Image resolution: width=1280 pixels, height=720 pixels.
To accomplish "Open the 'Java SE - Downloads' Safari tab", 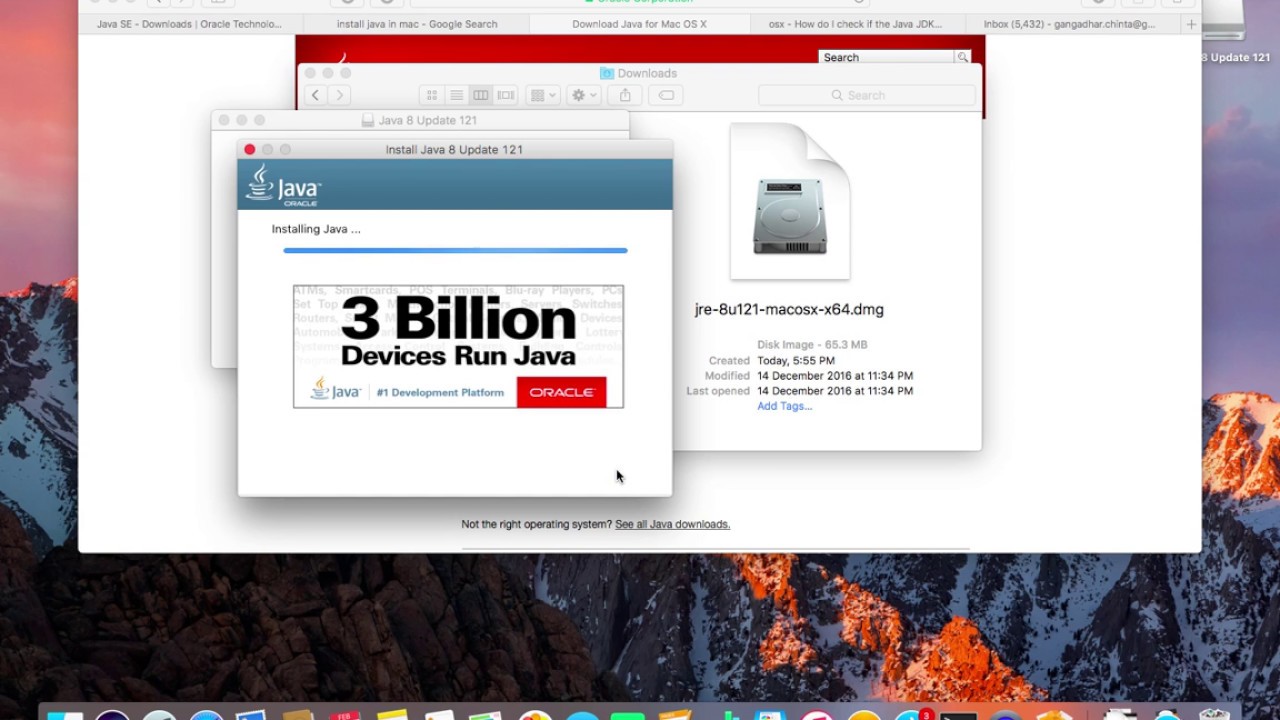I will (190, 24).
